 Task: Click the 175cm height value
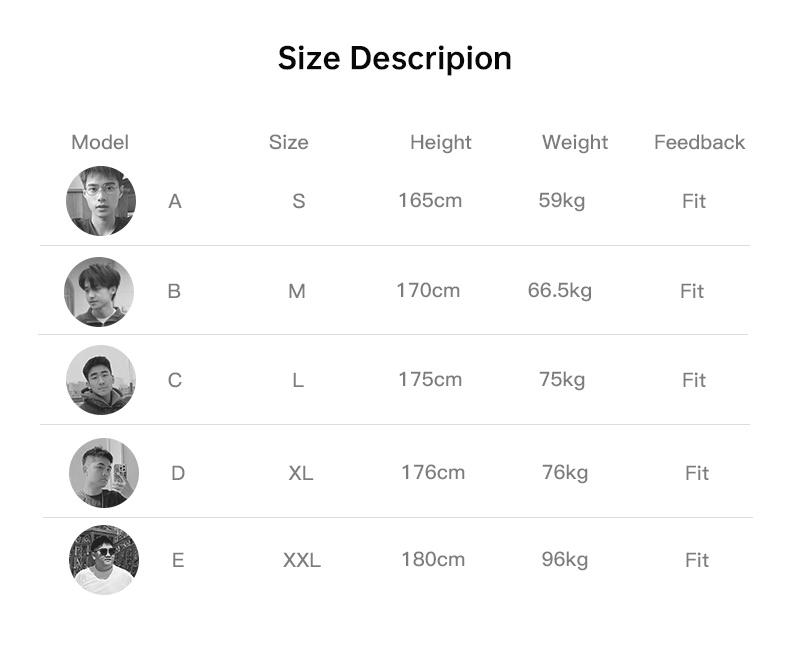click(430, 379)
